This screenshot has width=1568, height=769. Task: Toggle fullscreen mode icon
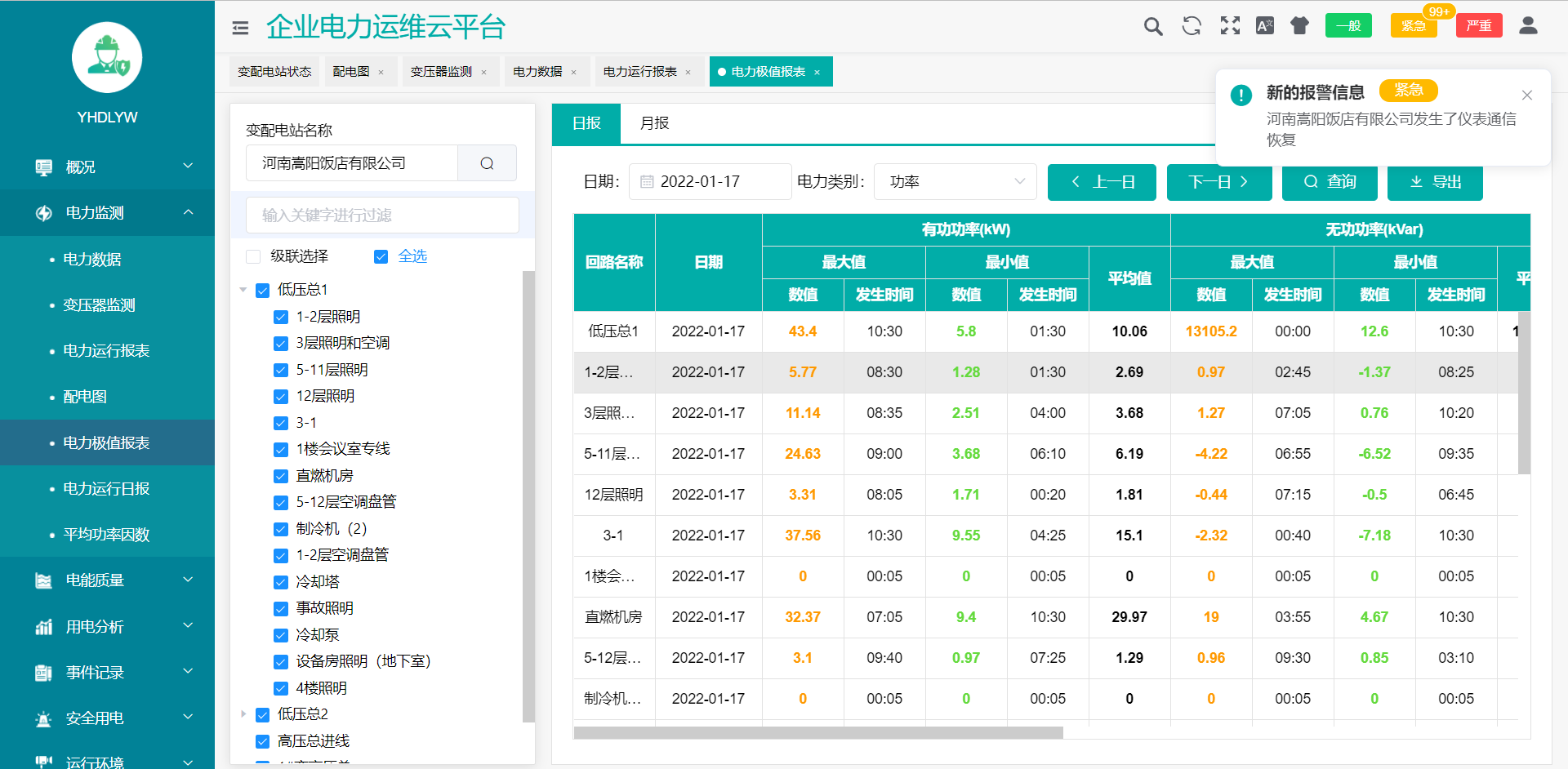[1230, 26]
